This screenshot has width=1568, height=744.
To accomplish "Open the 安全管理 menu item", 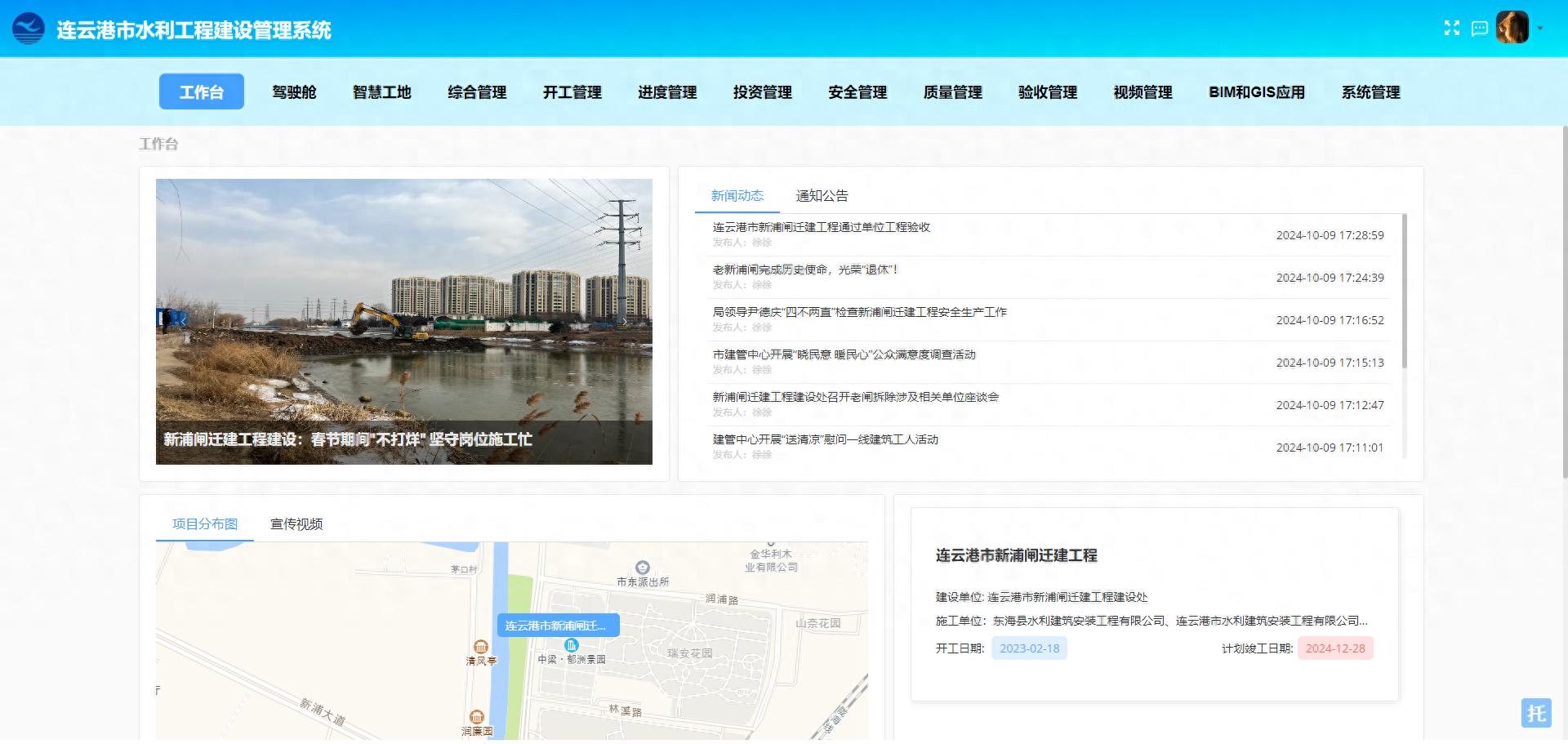I will tap(857, 92).
